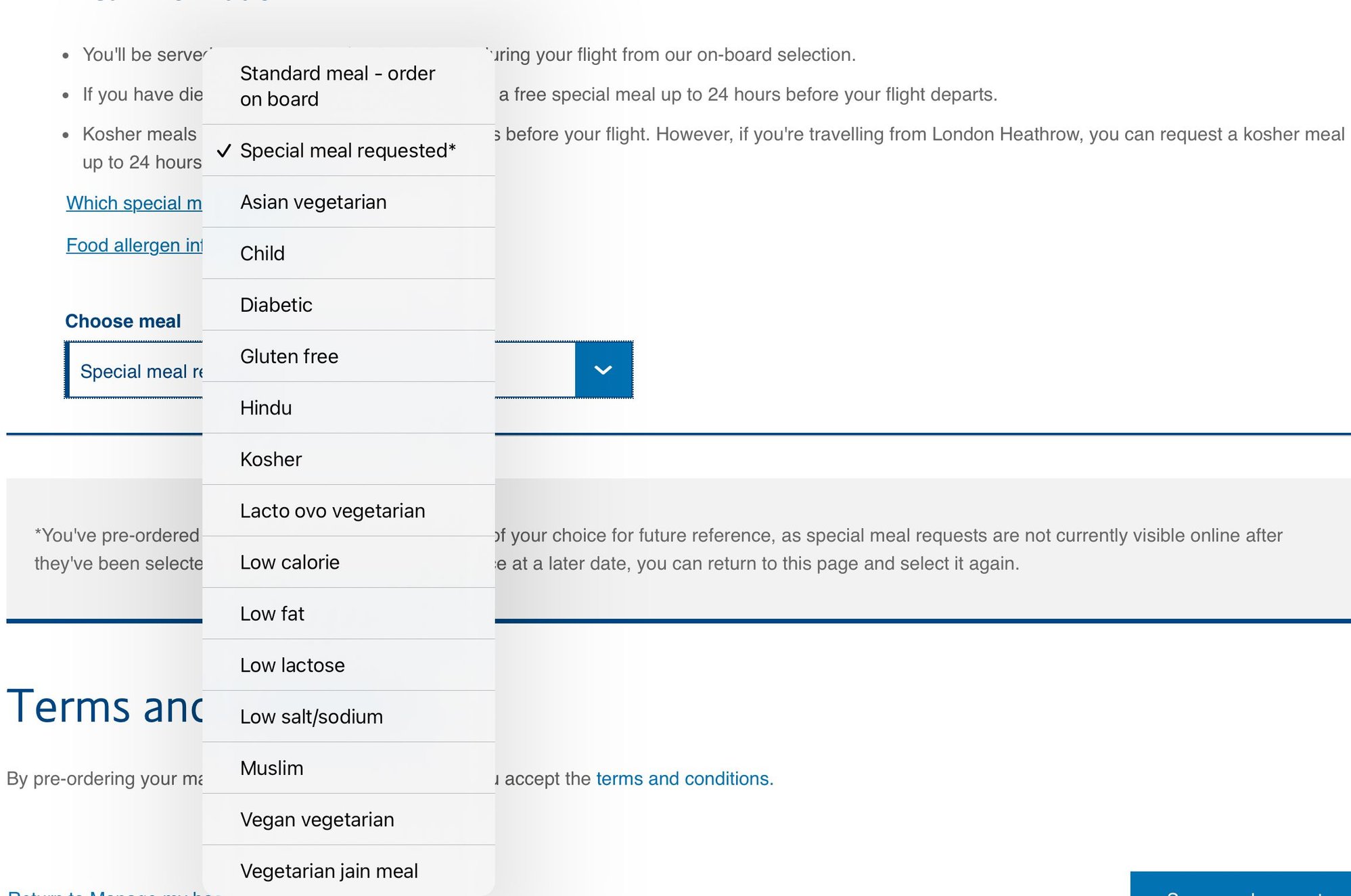Select Low fat meal option
This screenshot has width=1351, height=896.
point(272,613)
